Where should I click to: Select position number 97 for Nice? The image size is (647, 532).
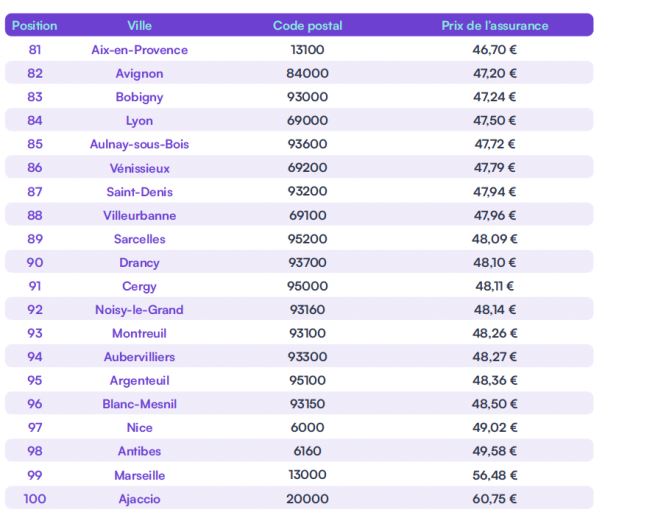click(x=35, y=427)
